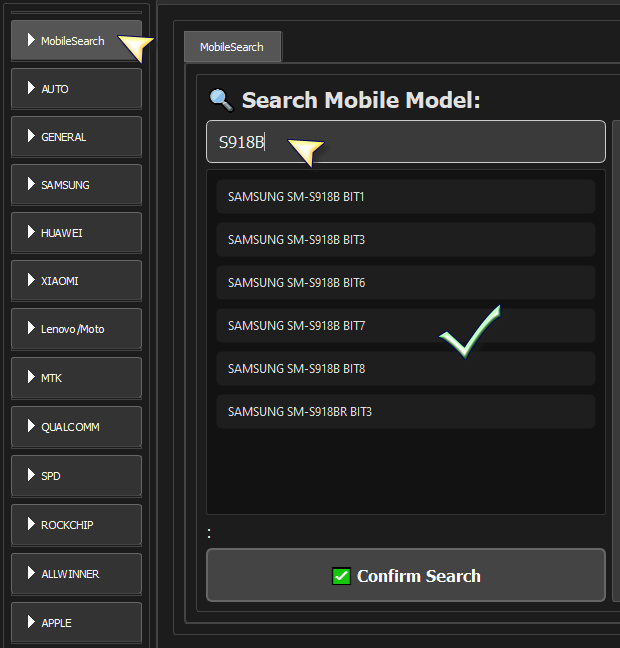Select SAMSUNG SM-S918BR BIT3 result
620x648 pixels.
406,412
